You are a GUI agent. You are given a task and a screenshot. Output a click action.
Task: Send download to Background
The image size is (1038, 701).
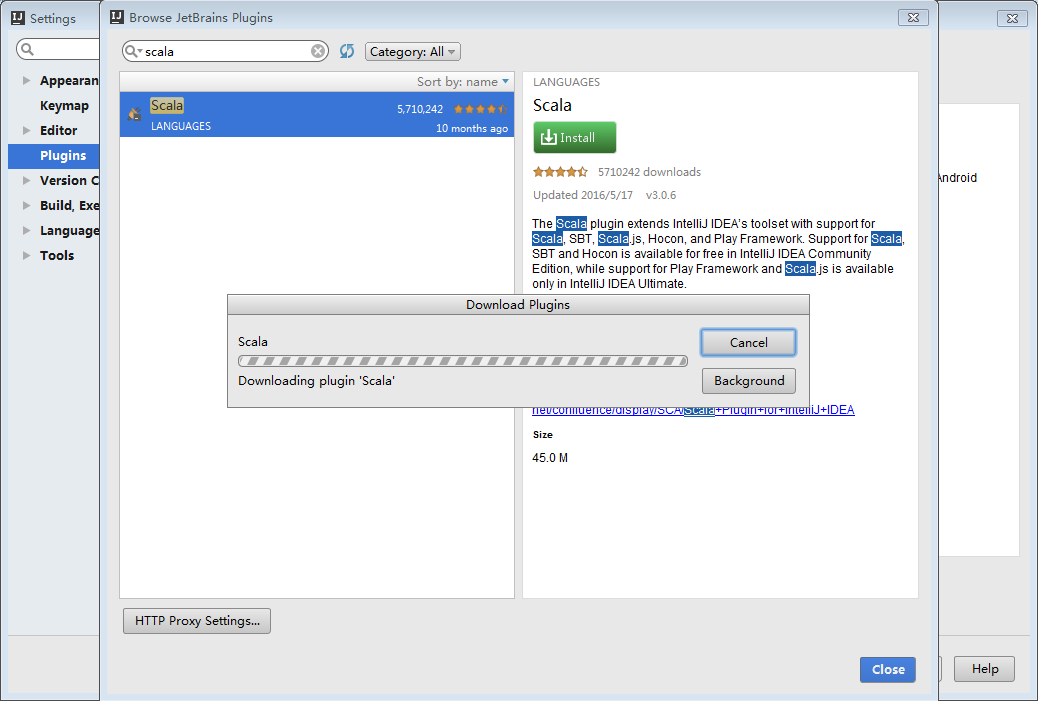(749, 381)
